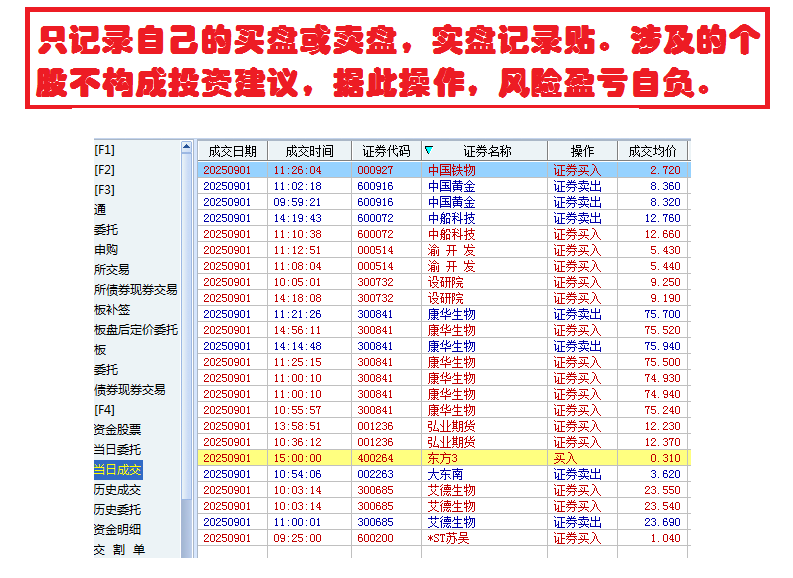Image resolution: width=793 pixels, height=578 pixels.
Task: Click the time cell 11:02:18
Action: [x=297, y=186]
